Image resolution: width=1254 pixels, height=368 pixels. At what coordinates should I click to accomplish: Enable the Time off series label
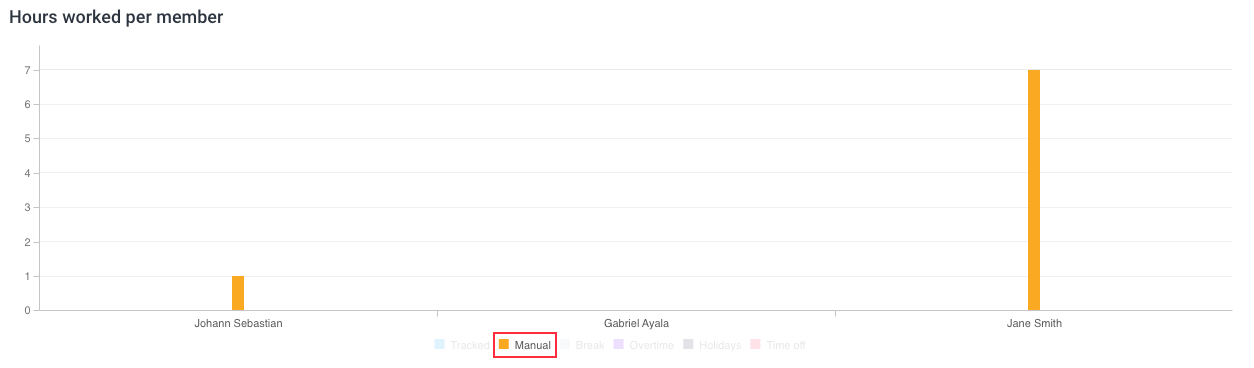click(786, 346)
